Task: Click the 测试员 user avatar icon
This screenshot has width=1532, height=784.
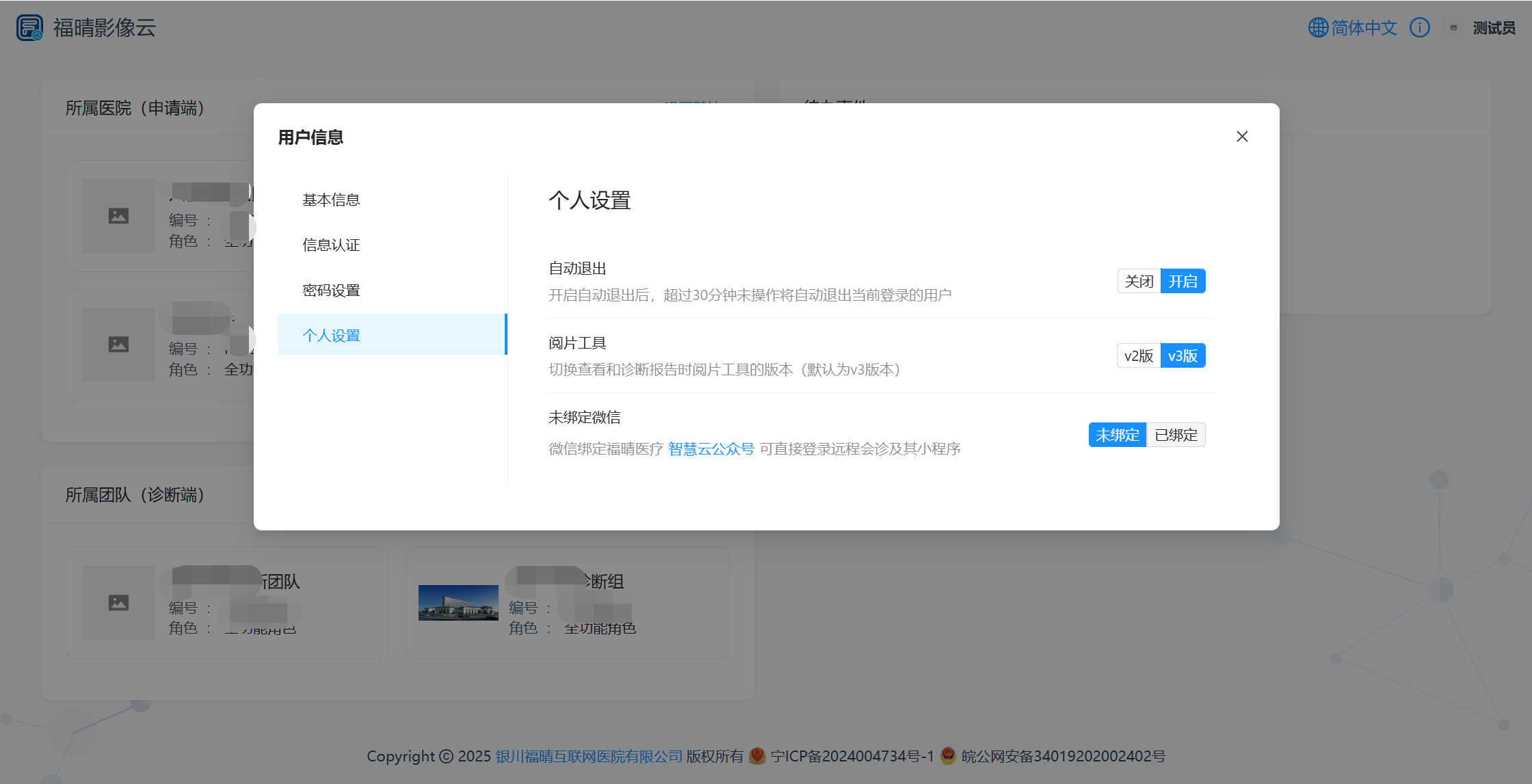Action: (1453, 28)
